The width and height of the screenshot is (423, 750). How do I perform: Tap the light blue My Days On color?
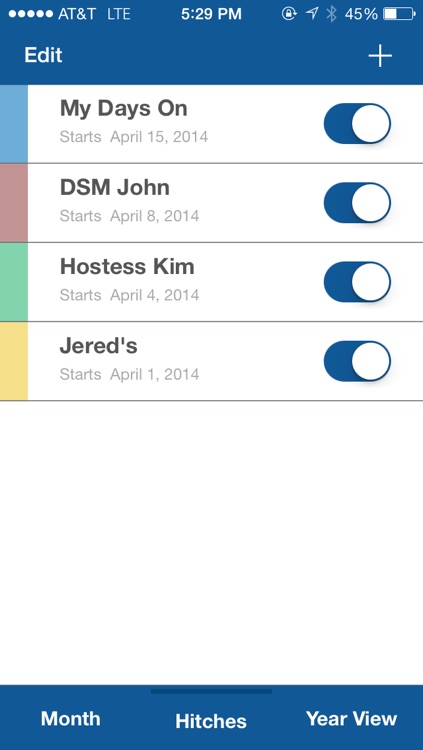[x=14, y=124]
